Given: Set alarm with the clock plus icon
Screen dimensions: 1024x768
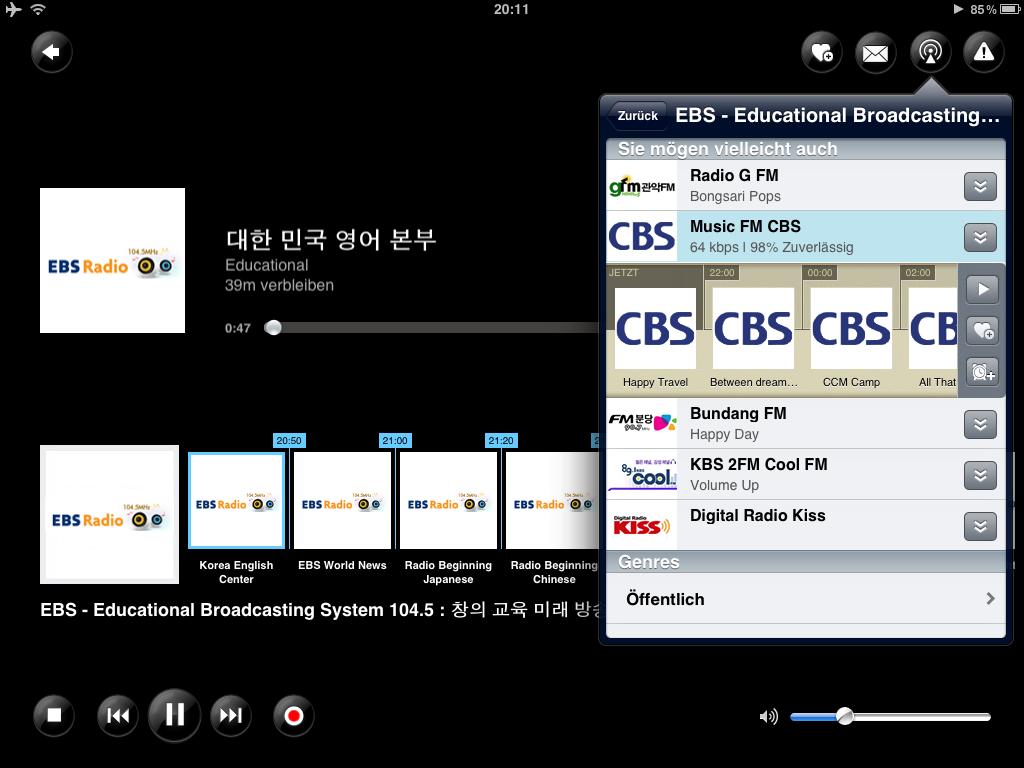Looking at the screenshot, I should coord(983,372).
